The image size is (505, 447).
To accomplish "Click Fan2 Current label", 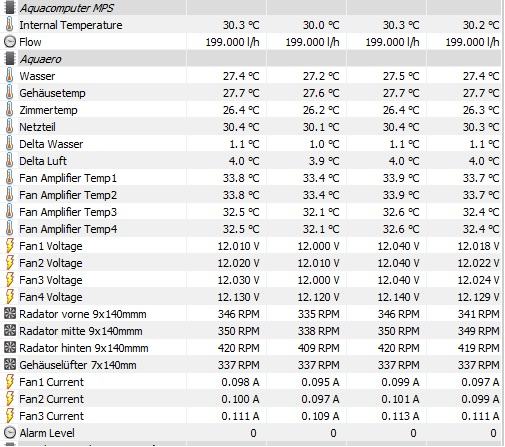I will [52, 399].
